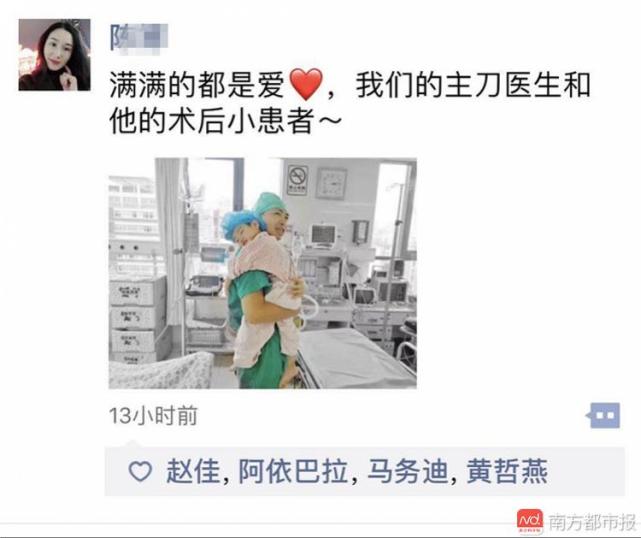Click the doctor's green surgical cap
The image size is (641, 538).
[x=268, y=202]
